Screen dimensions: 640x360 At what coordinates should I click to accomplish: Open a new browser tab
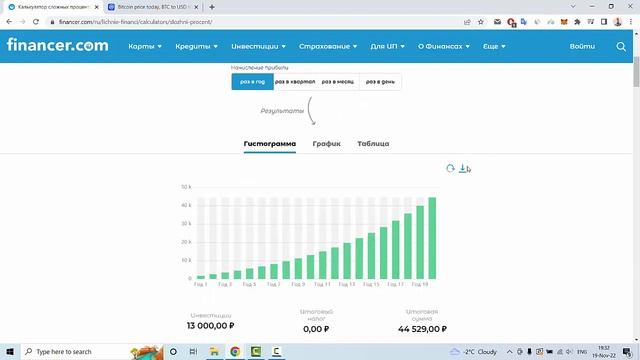[212, 7]
